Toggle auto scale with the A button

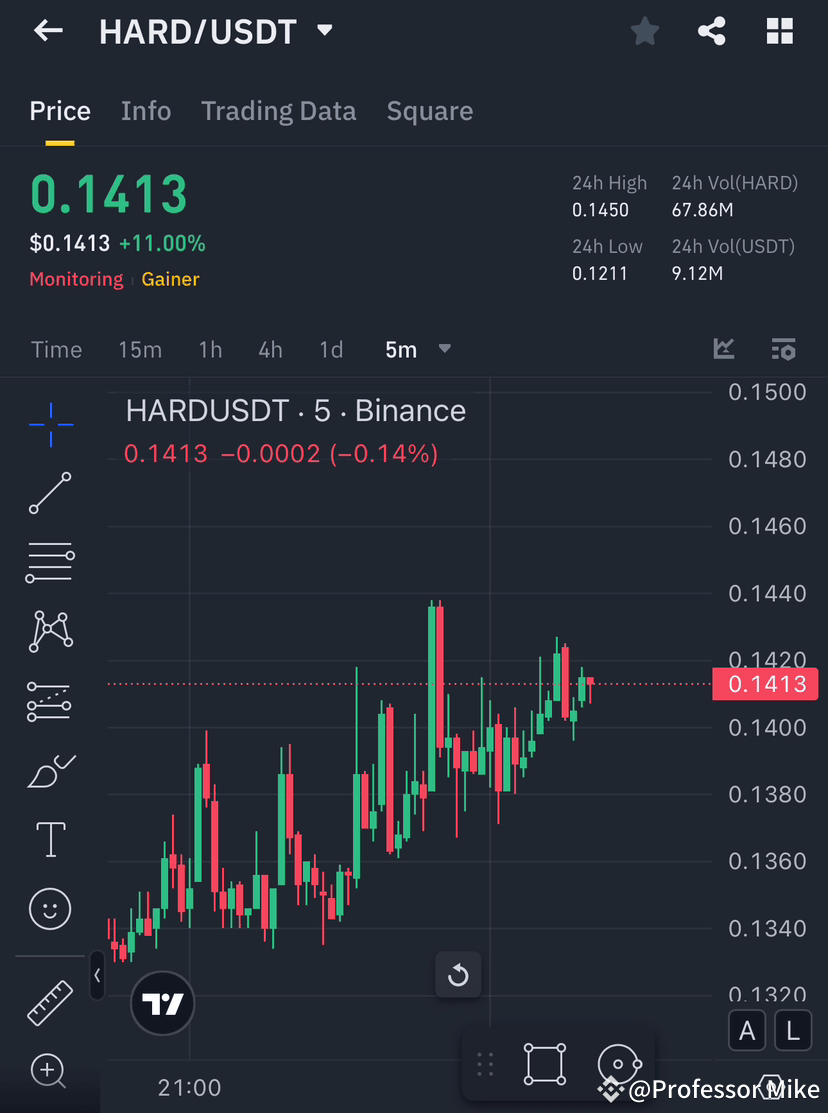[747, 1030]
